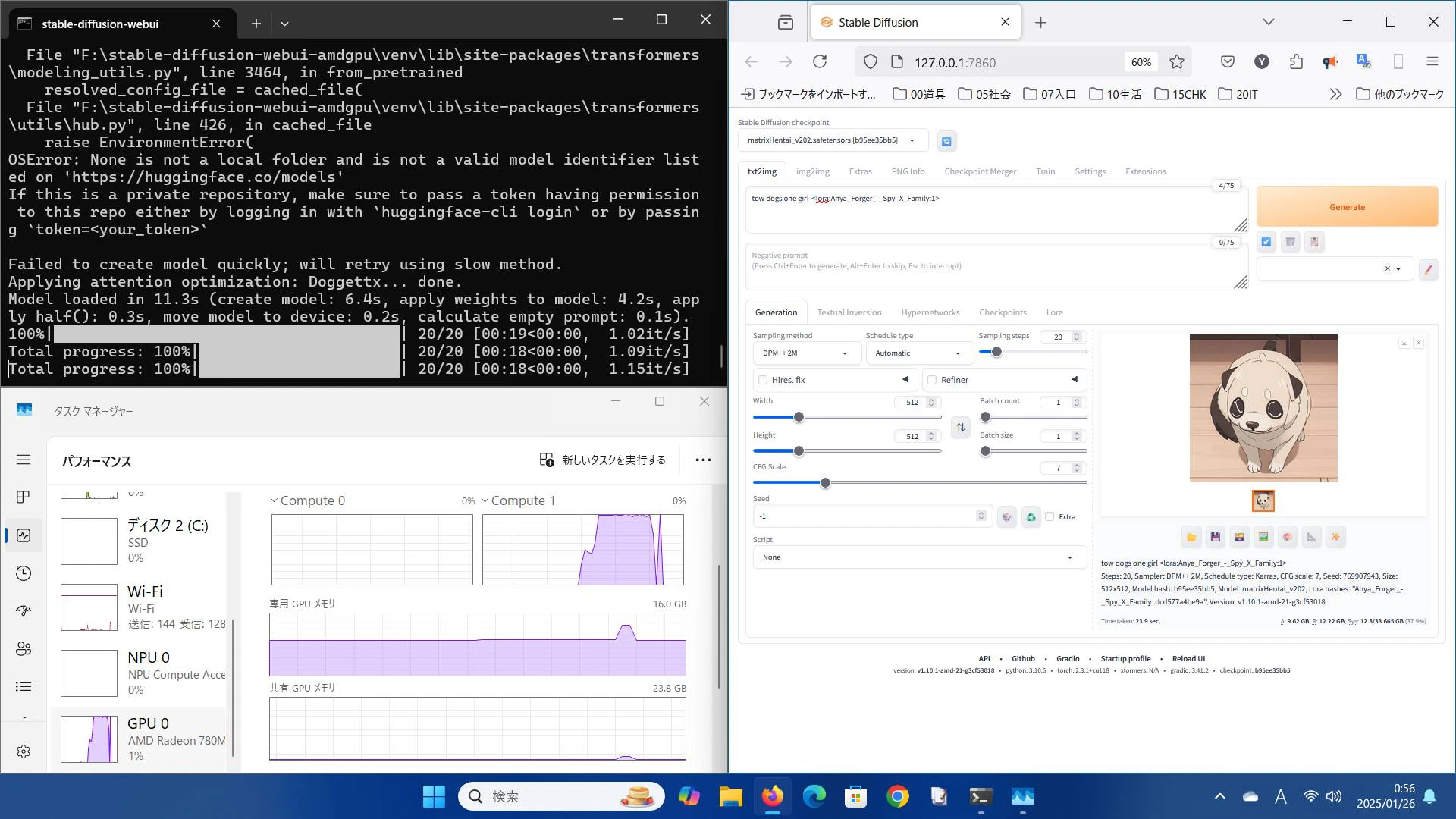This screenshot has width=1456, height=819.
Task: Send the image to inpaint tab
Action: [x=1288, y=537]
